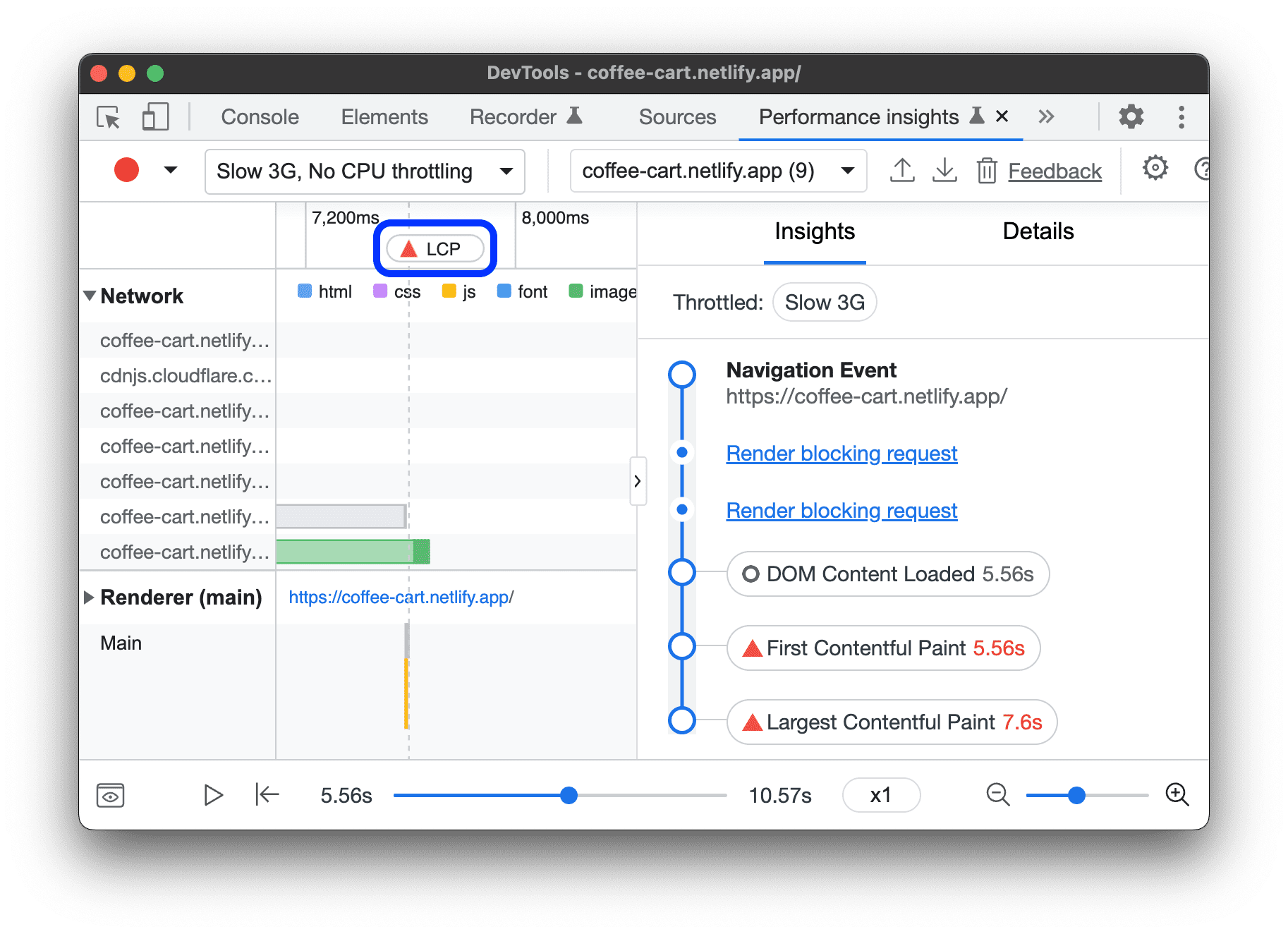This screenshot has width=1288, height=934.
Task: Zoom in on the timeline
Action: (x=1177, y=795)
